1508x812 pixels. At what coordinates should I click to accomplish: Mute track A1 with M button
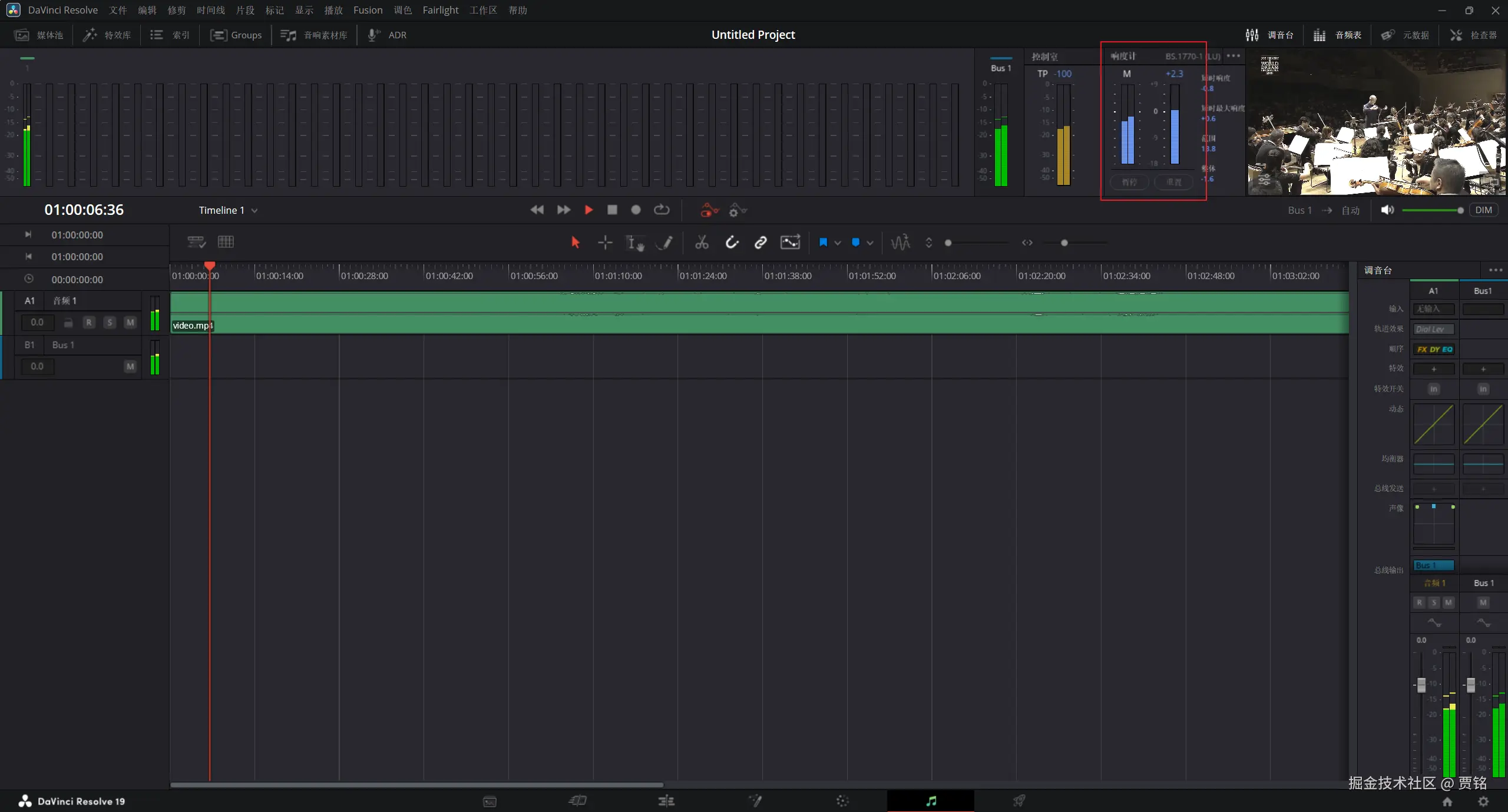[130, 322]
